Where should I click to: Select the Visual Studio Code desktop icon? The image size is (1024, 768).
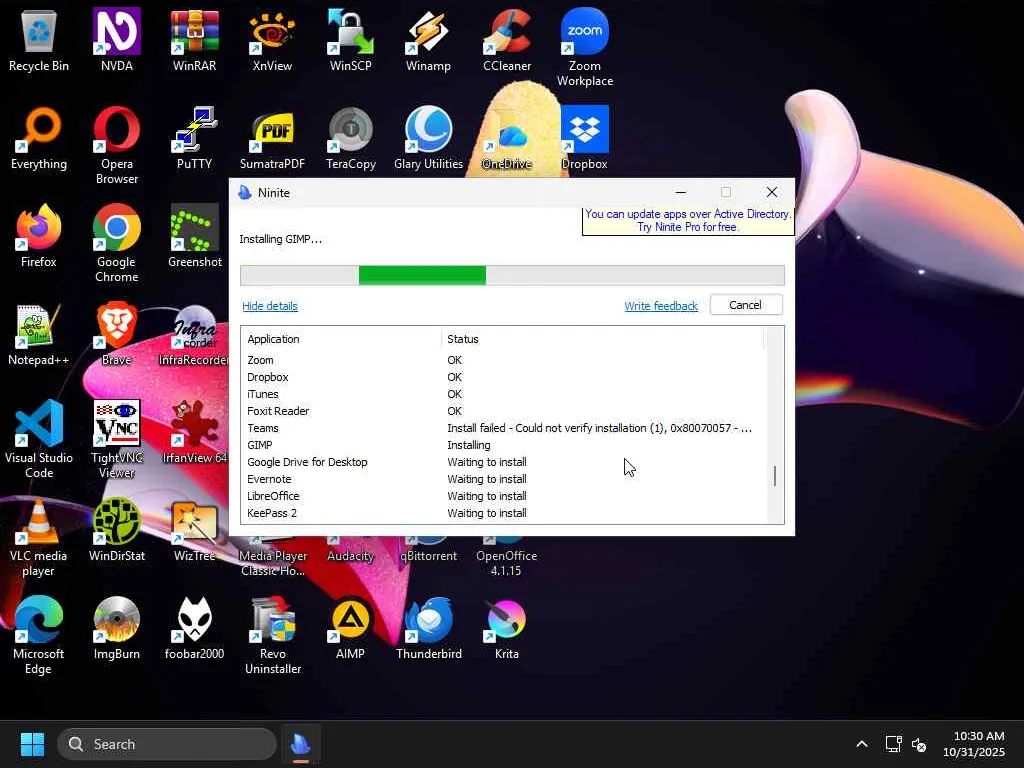(x=39, y=440)
